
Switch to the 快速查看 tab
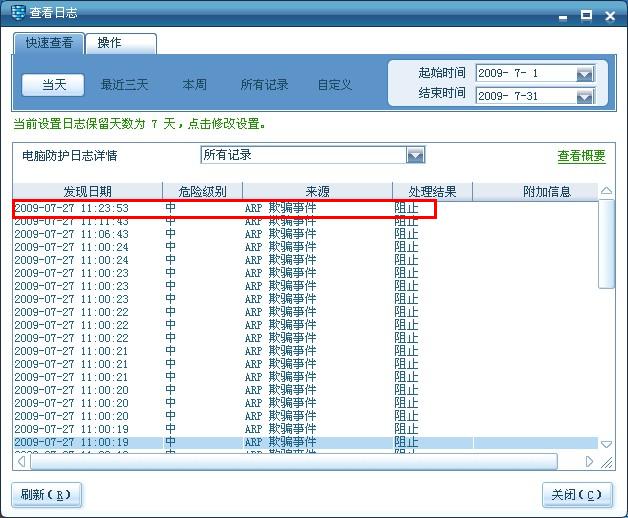coord(49,43)
